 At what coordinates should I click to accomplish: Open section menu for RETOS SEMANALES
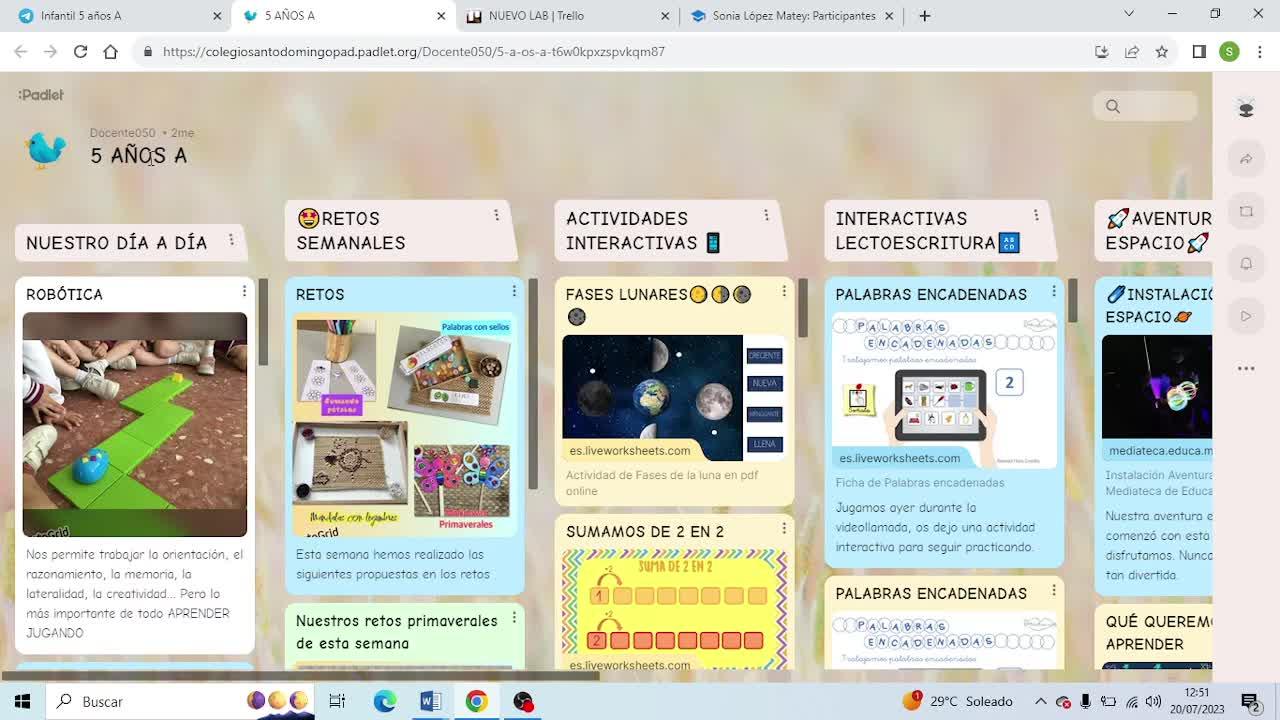(496, 215)
